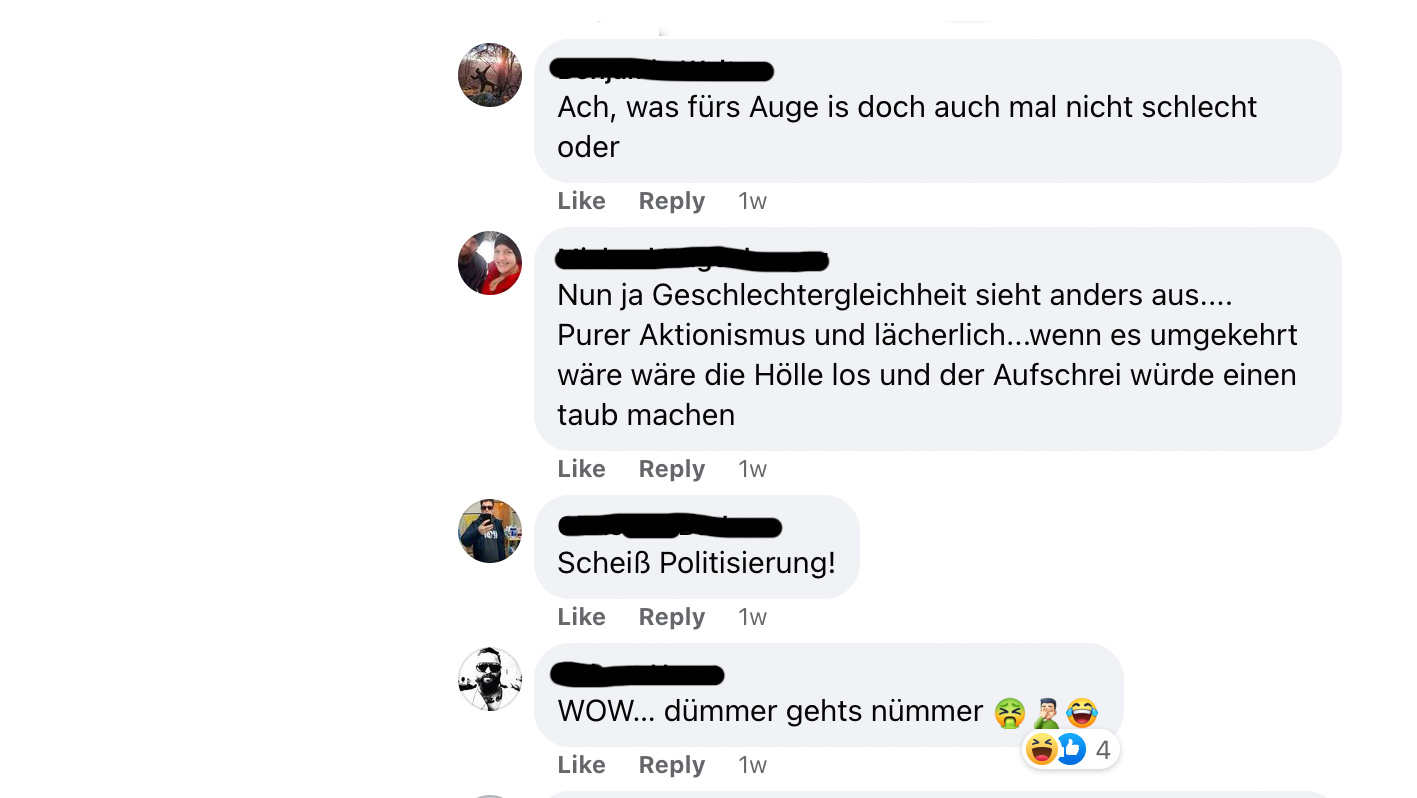Open profile picture beside "Ach, was fürs Auge" comment

490,75
